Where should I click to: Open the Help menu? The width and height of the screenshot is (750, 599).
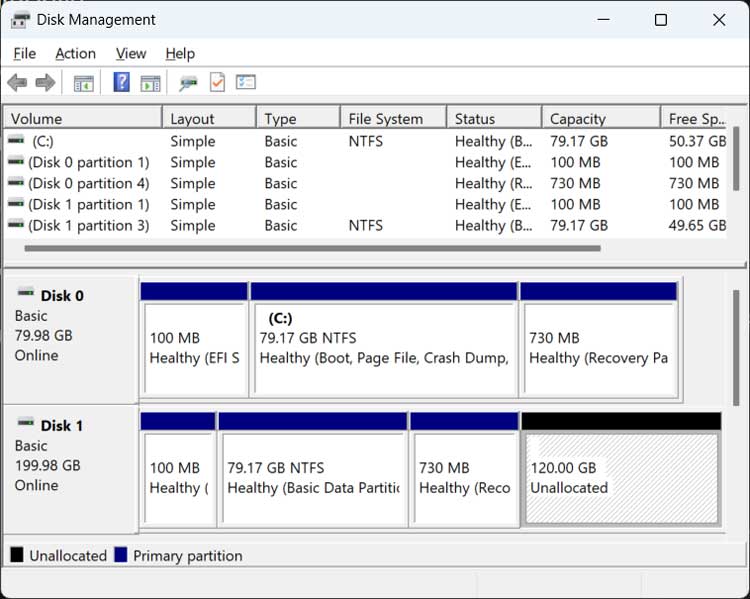pos(180,54)
